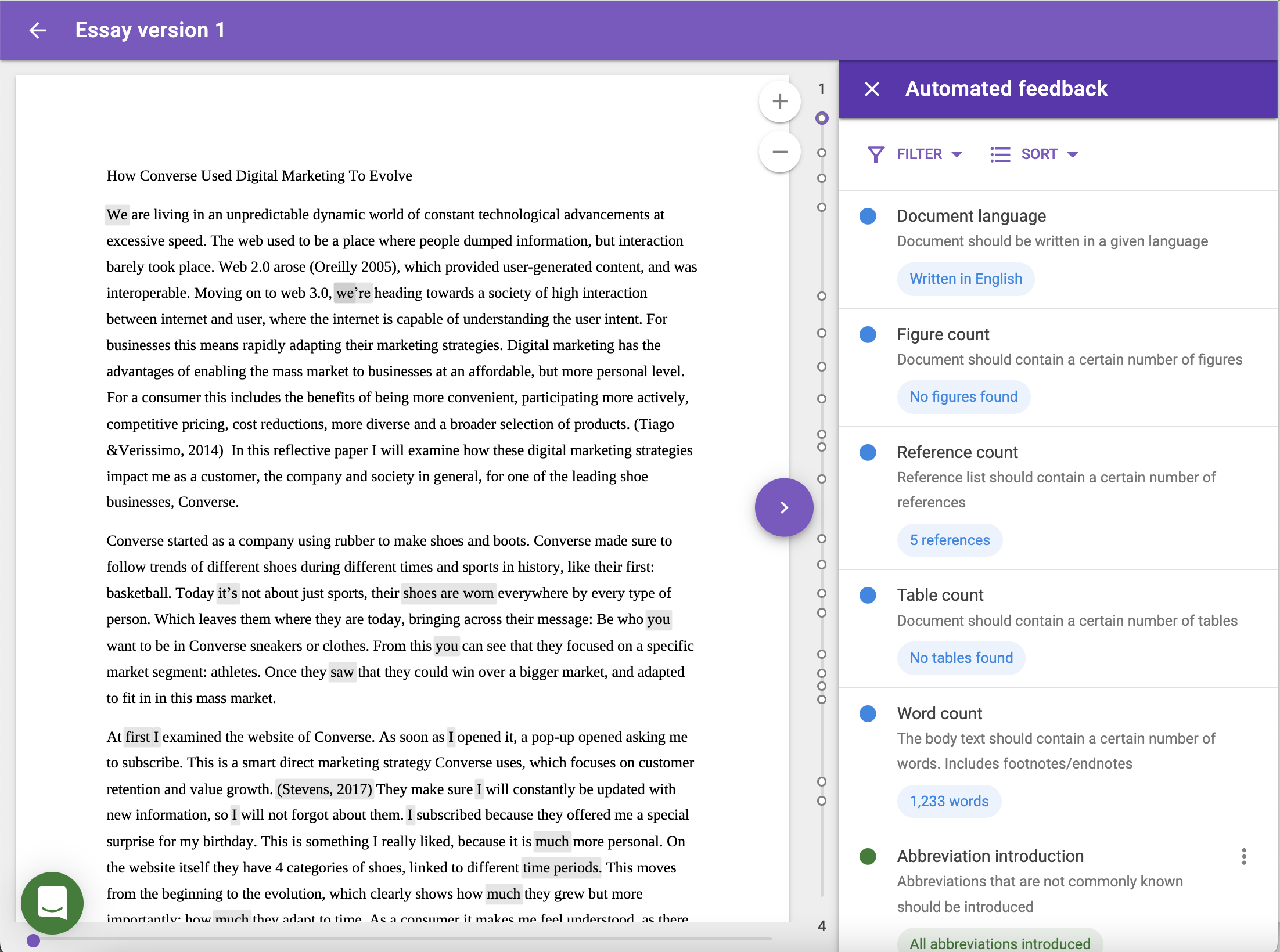The image size is (1280, 952).
Task: Select the Table count feedback item
Action: [1058, 629]
